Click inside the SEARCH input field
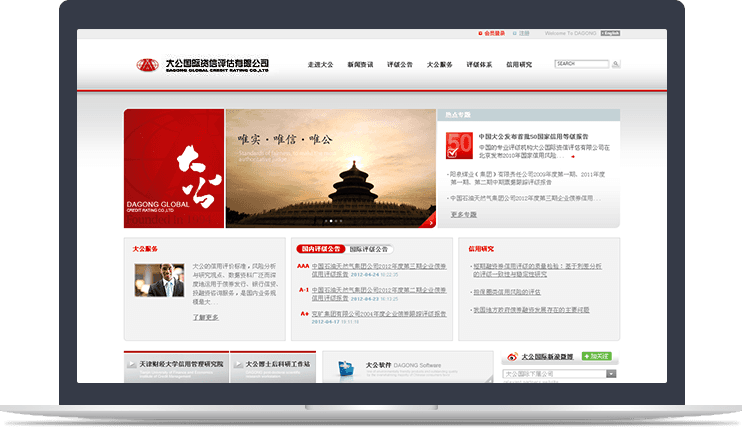Screen dimensions: 742x429 click(580, 64)
